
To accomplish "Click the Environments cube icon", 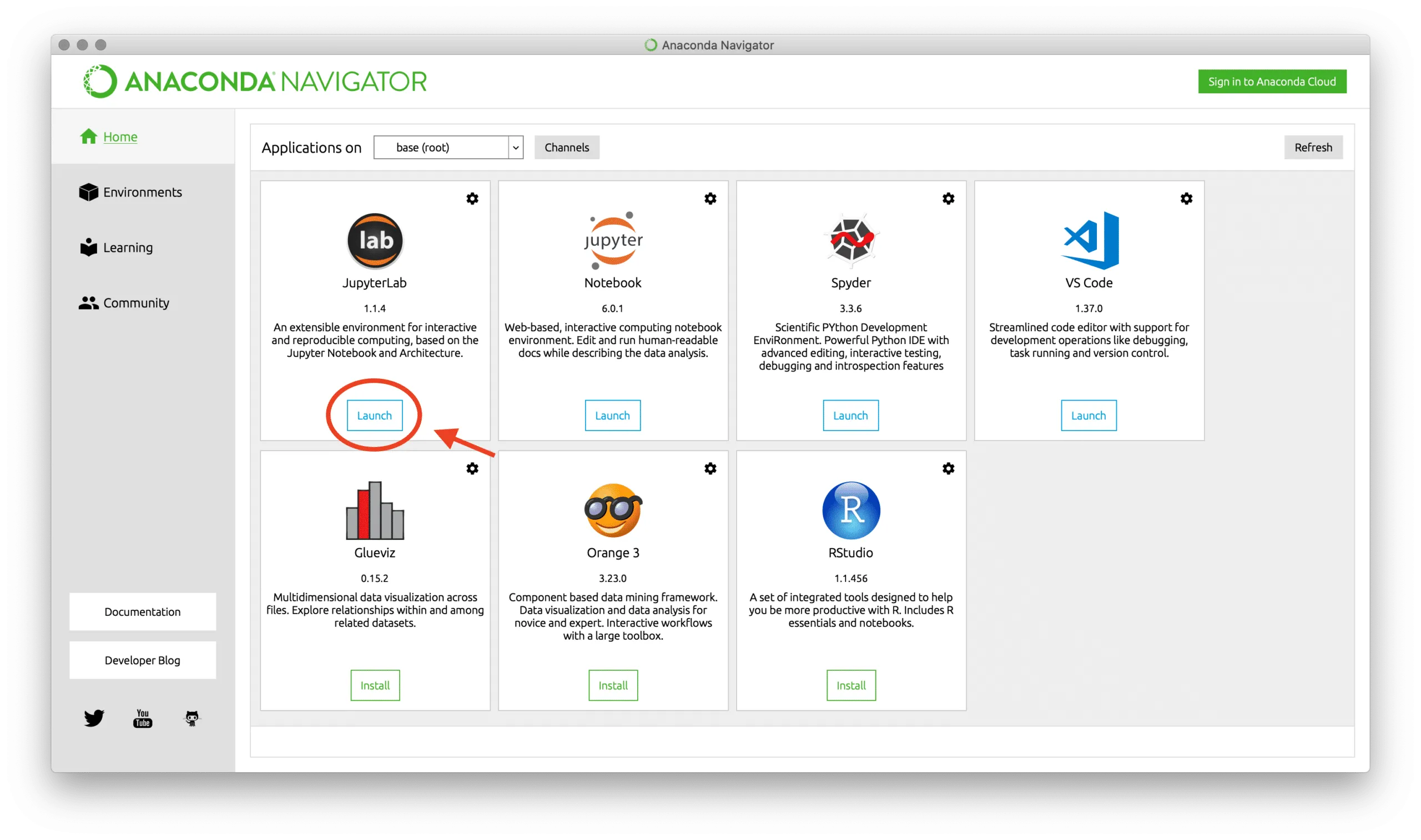I will (x=88, y=192).
